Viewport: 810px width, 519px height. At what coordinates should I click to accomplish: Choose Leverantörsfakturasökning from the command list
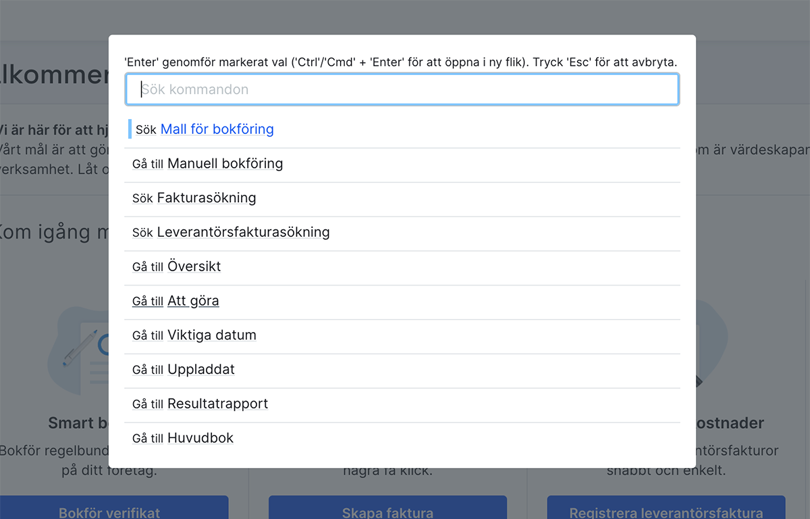tap(243, 232)
